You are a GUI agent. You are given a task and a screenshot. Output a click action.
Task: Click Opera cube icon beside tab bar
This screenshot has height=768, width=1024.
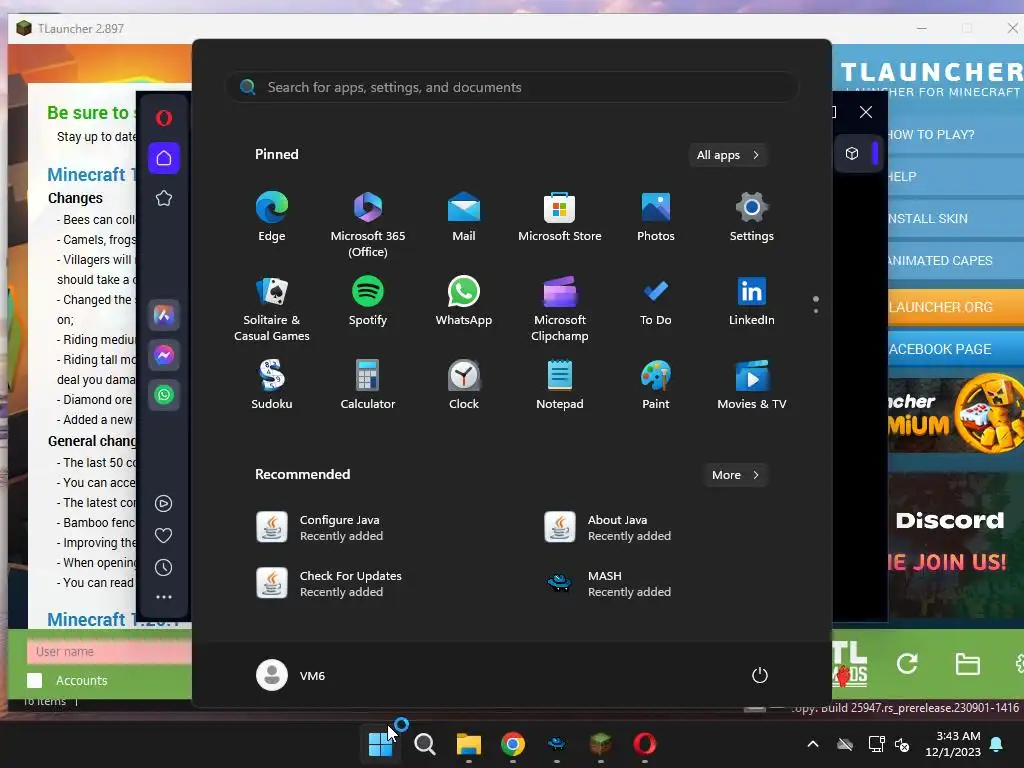(x=852, y=153)
